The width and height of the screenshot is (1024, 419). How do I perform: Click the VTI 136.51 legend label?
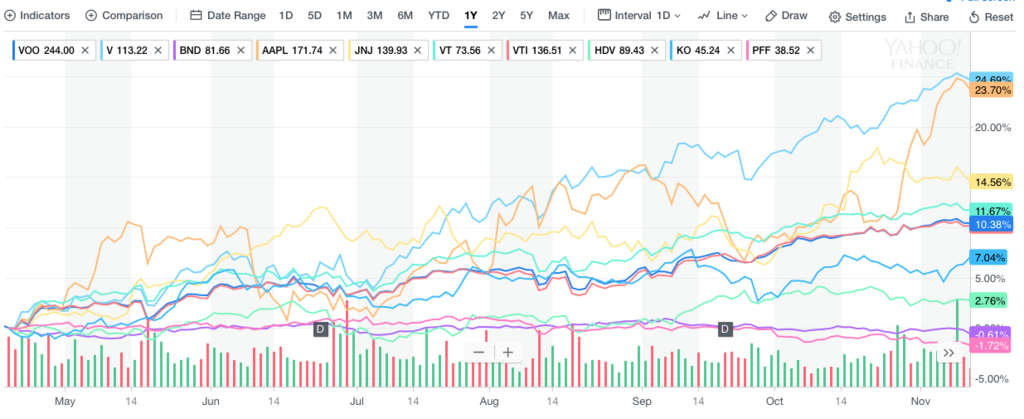(537, 50)
